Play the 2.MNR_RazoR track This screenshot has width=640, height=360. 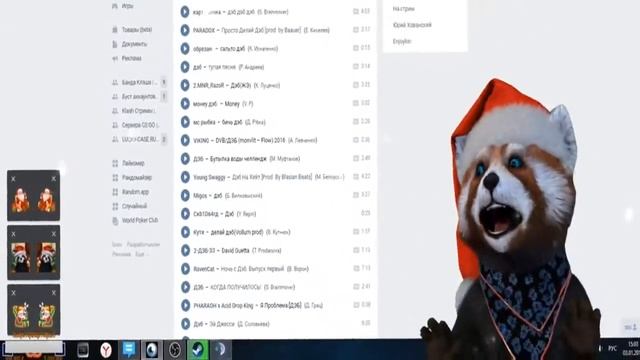click(x=185, y=85)
